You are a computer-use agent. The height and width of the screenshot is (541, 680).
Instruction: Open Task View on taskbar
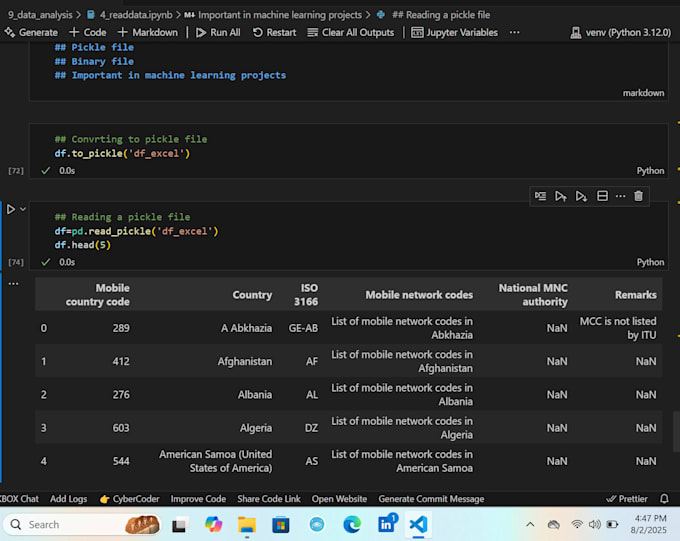[x=179, y=525]
